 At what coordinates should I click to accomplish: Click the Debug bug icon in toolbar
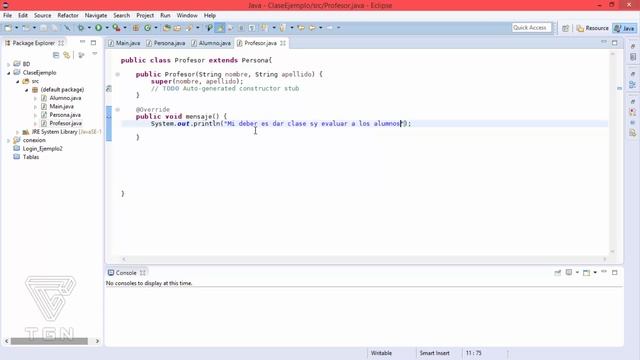tap(81, 28)
